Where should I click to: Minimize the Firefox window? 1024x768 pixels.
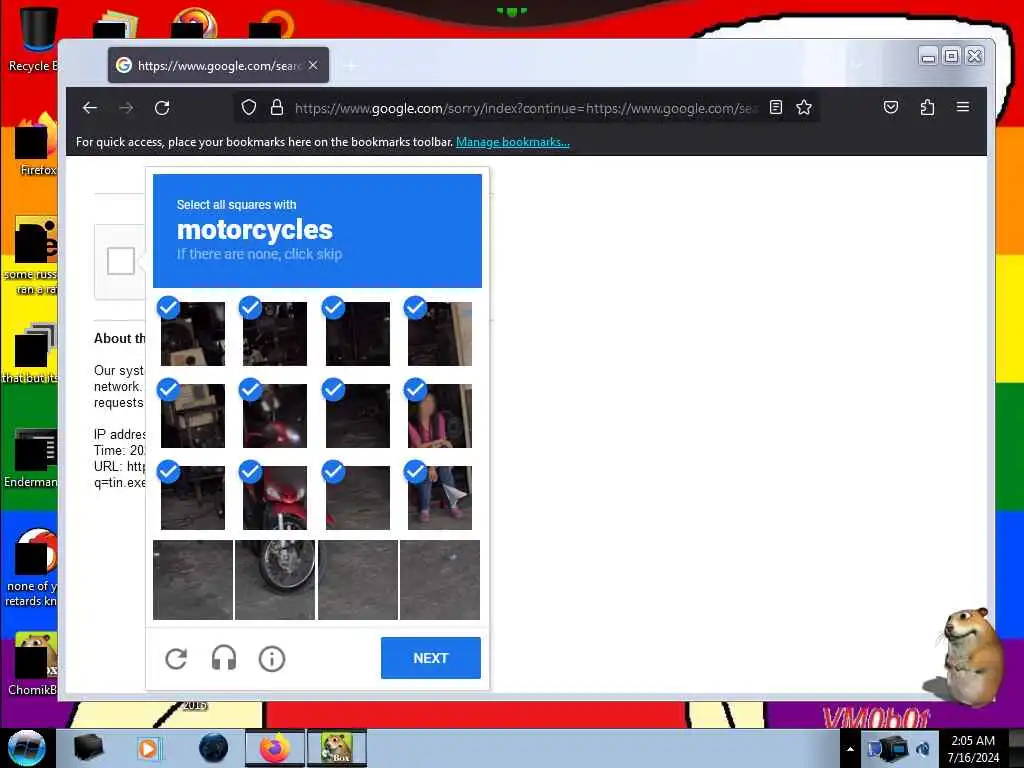(928, 57)
